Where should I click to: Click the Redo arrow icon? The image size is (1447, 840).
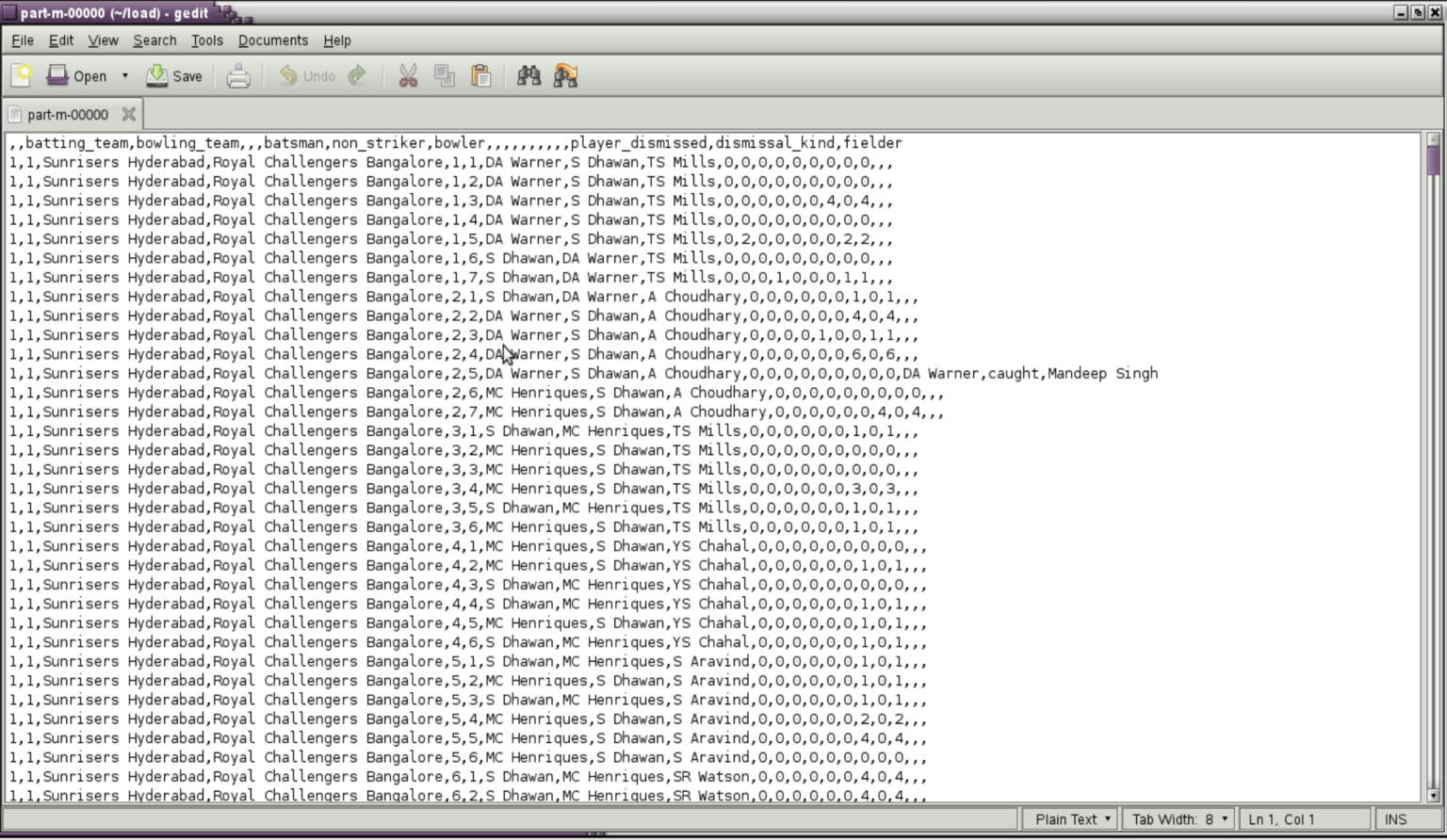tap(357, 75)
